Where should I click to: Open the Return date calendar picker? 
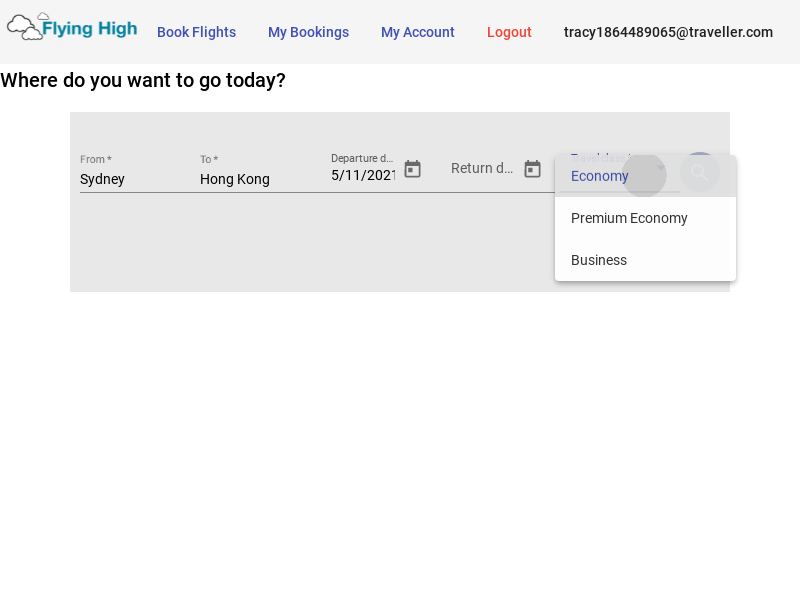pyautogui.click(x=532, y=169)
